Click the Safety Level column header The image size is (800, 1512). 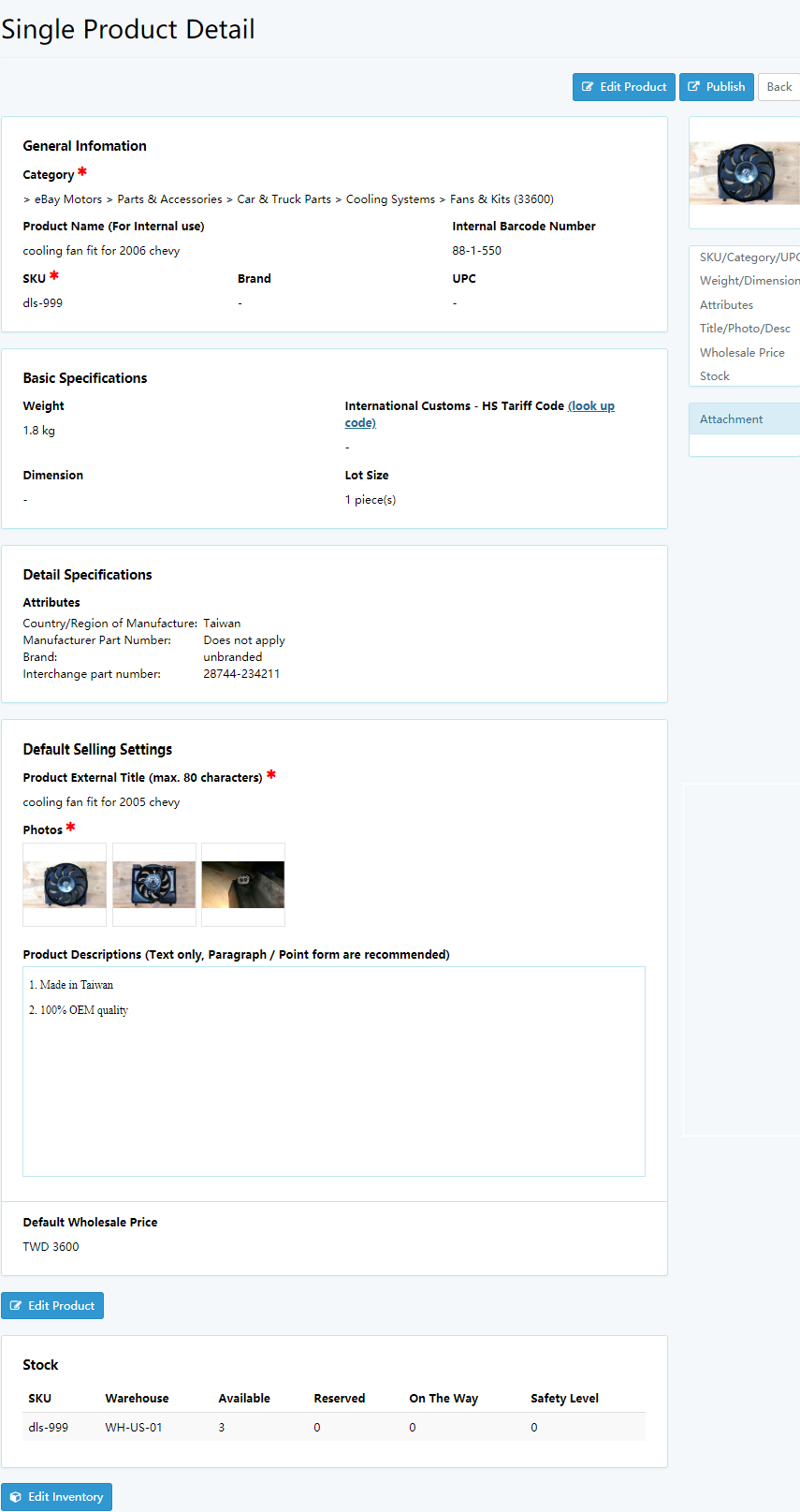click(x=564, y=1398)
